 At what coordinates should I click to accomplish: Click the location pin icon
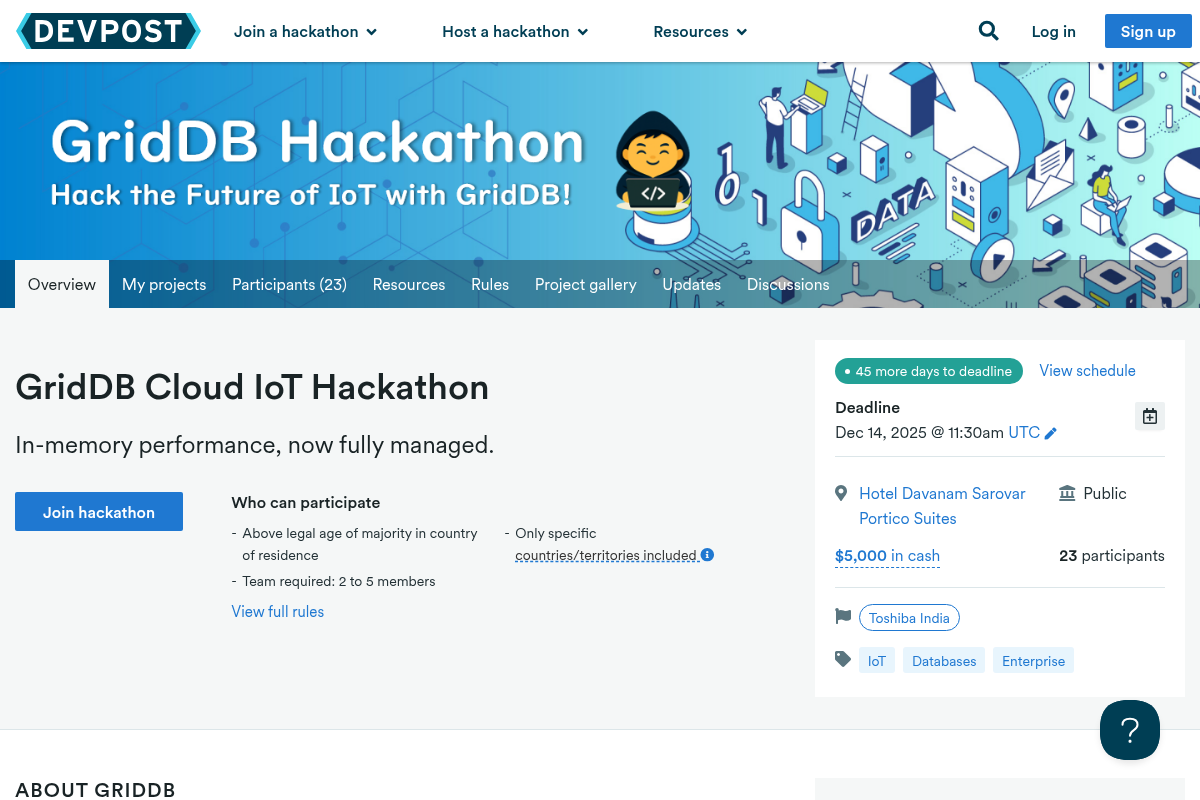click(841, 493)
